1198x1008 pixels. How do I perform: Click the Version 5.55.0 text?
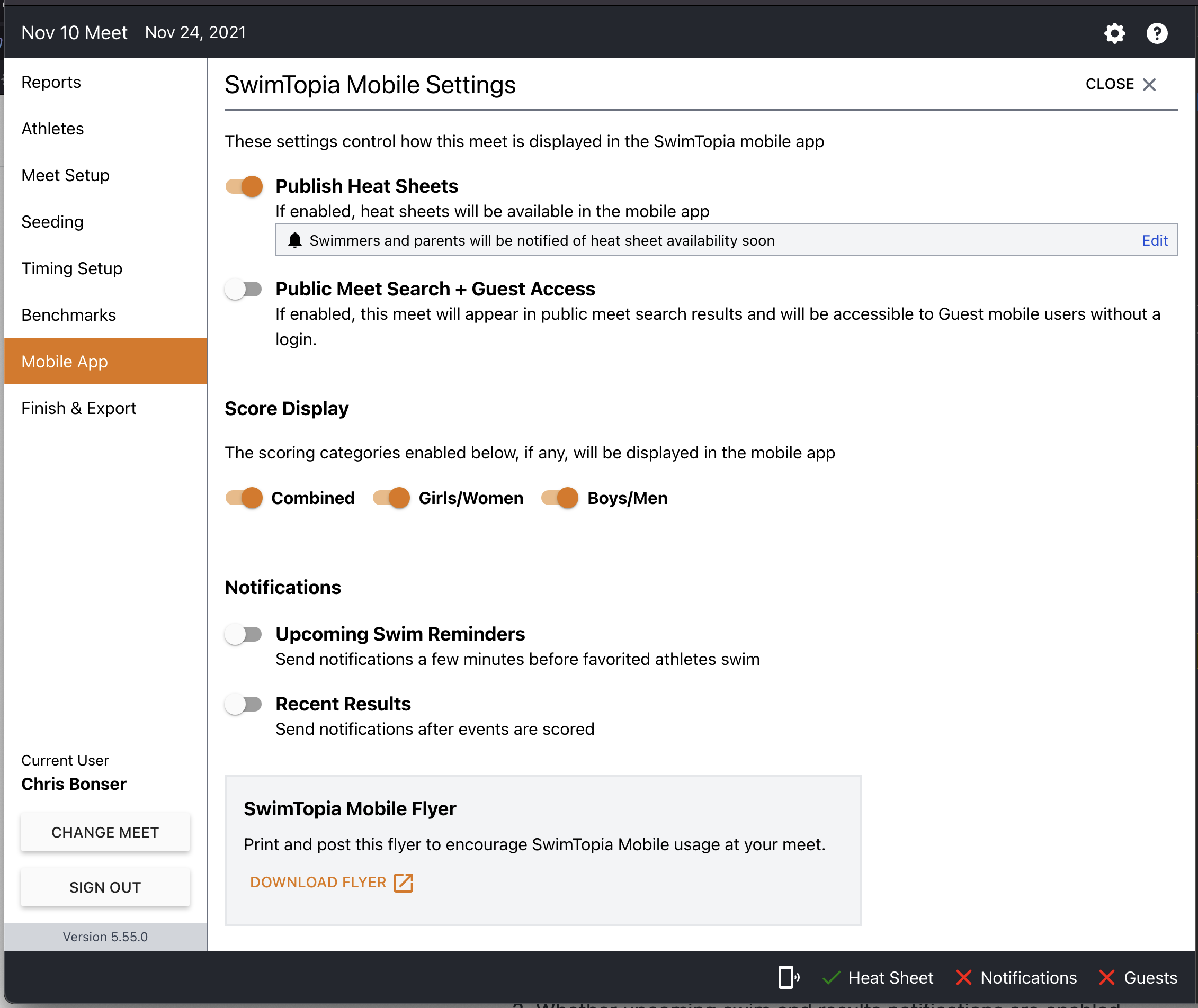(x=105, y=937)
